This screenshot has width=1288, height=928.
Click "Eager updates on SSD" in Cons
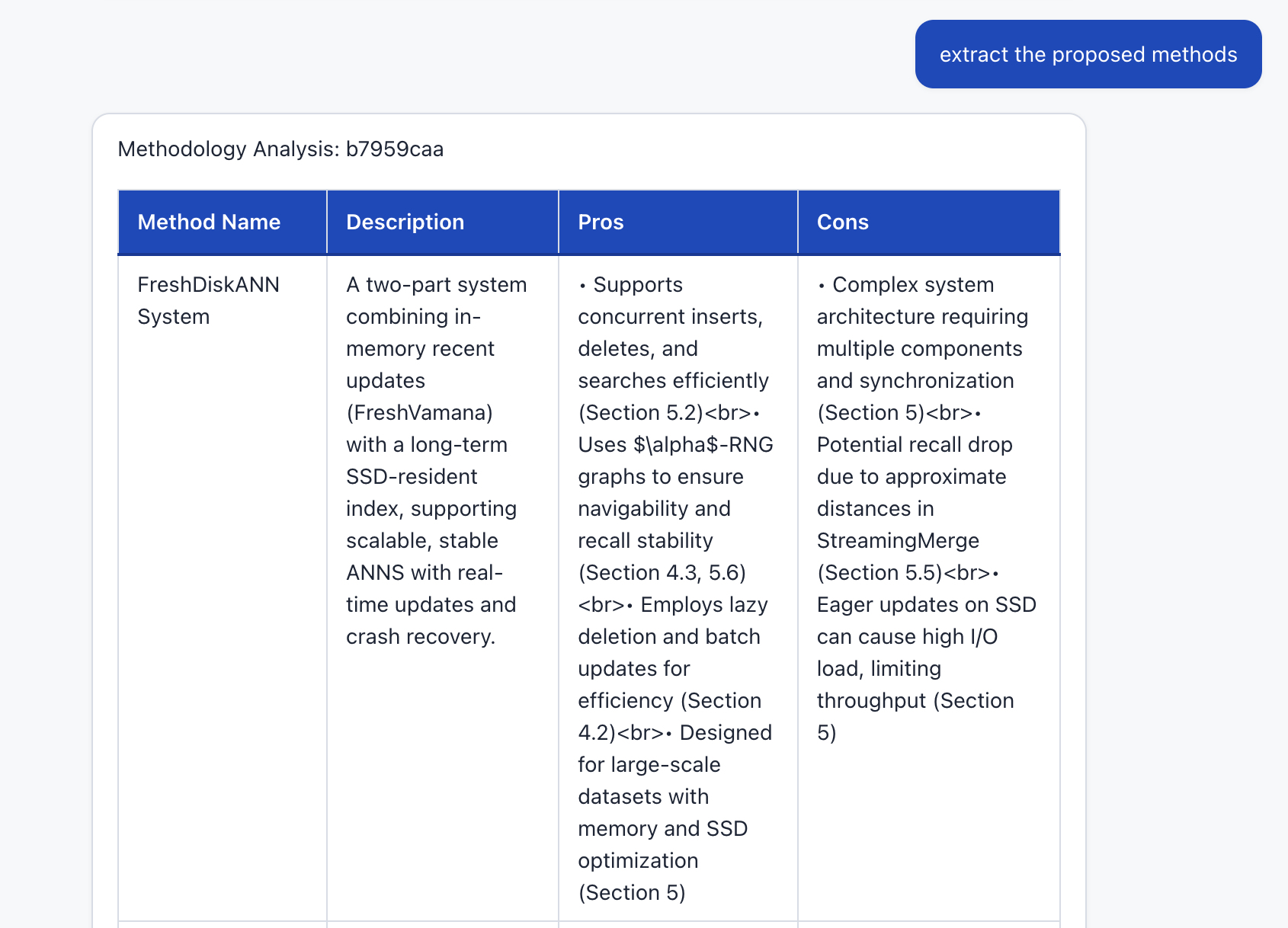coord(926,605)
